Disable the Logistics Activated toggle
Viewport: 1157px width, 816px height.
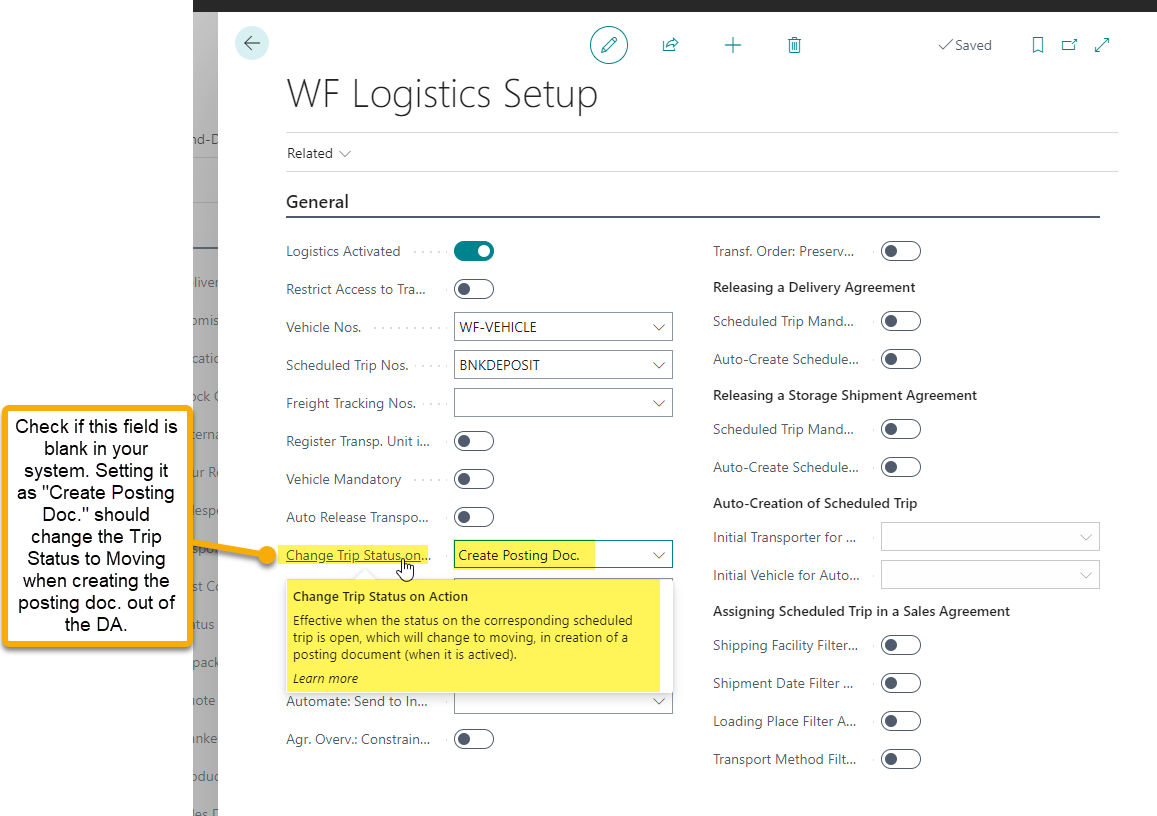474,251
